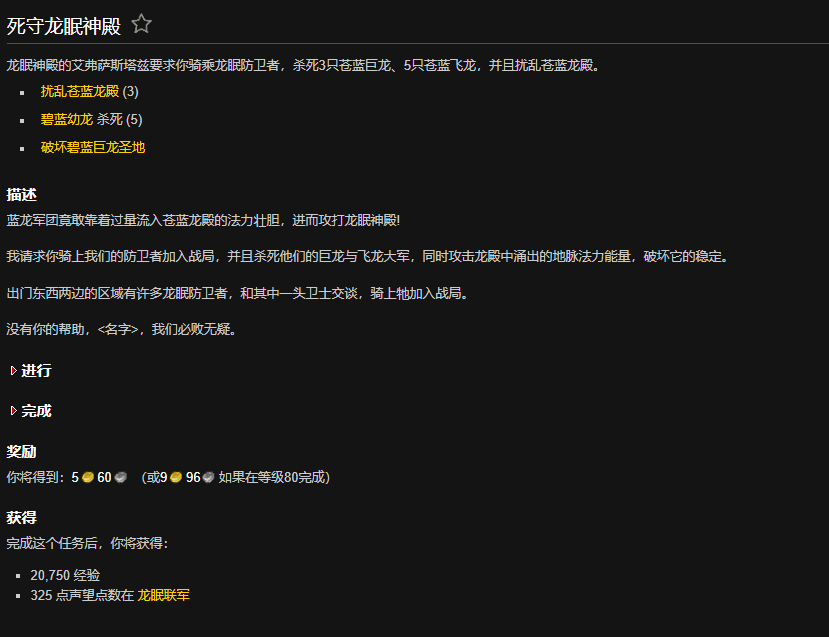Open the 扰乱苍蓝龙殿 objective link
This screenshot has height=637, width=829.
pos(80,90)
